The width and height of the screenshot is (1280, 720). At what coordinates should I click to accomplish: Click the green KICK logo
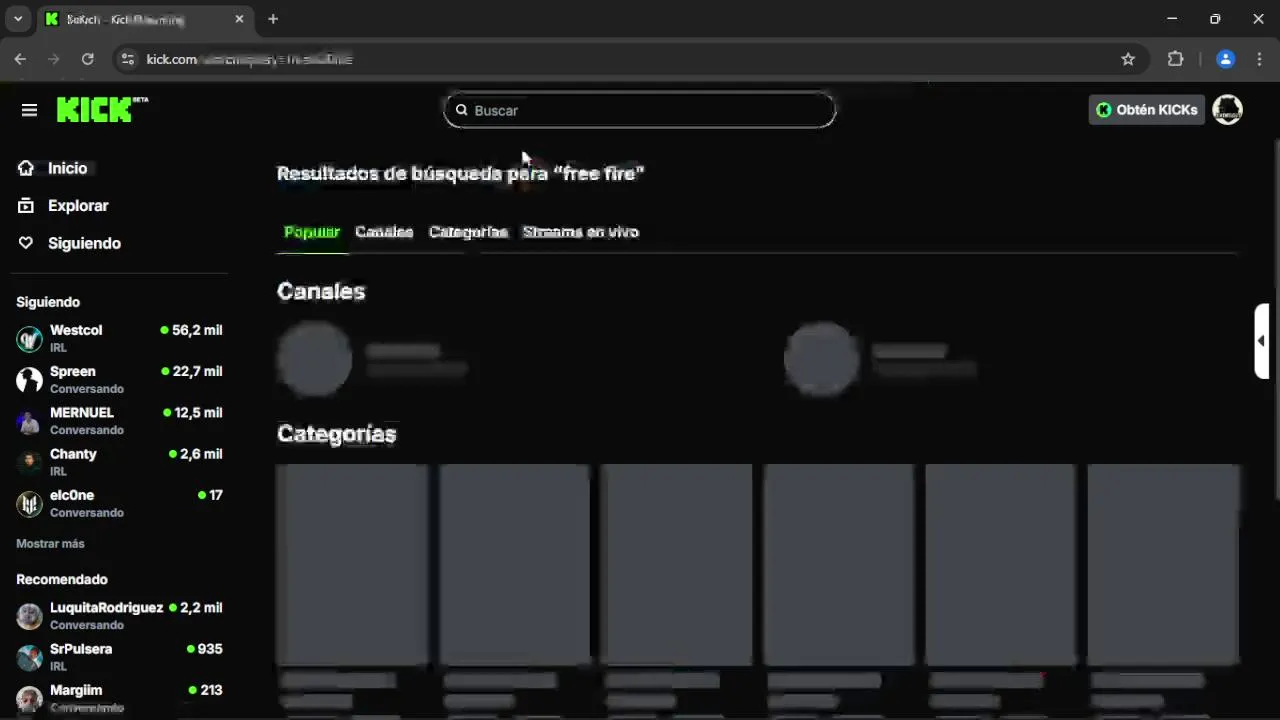(x=102, y=109)
